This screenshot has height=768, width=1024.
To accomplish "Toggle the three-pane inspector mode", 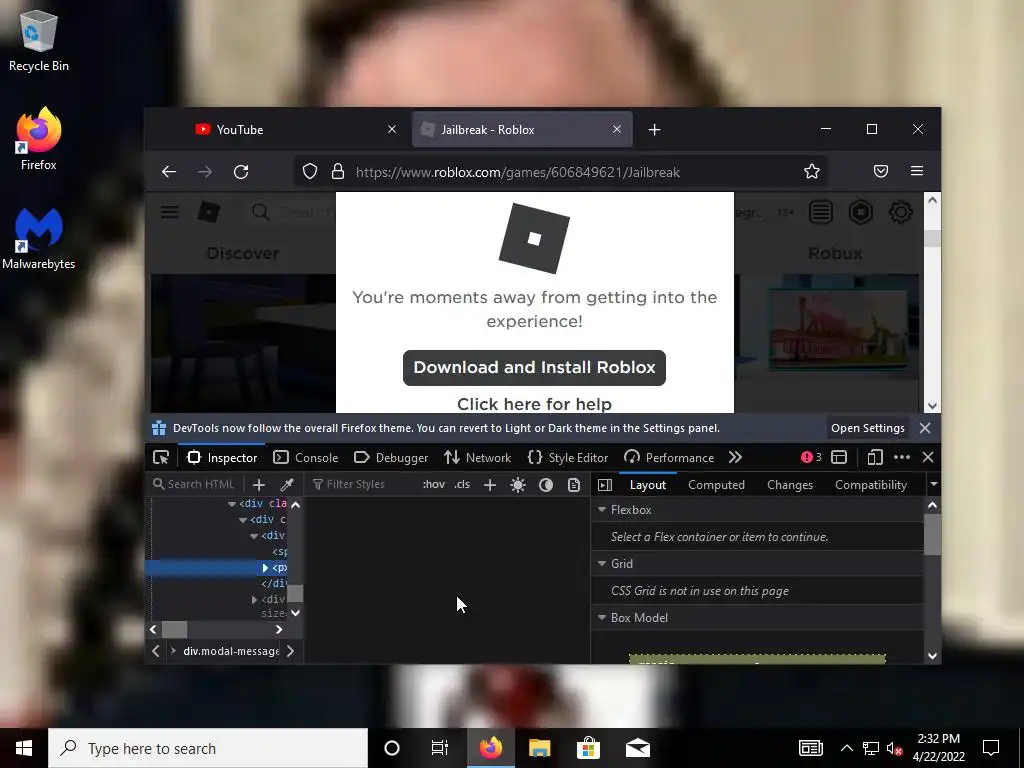I will pyautogui.click(x=605, y=485).
